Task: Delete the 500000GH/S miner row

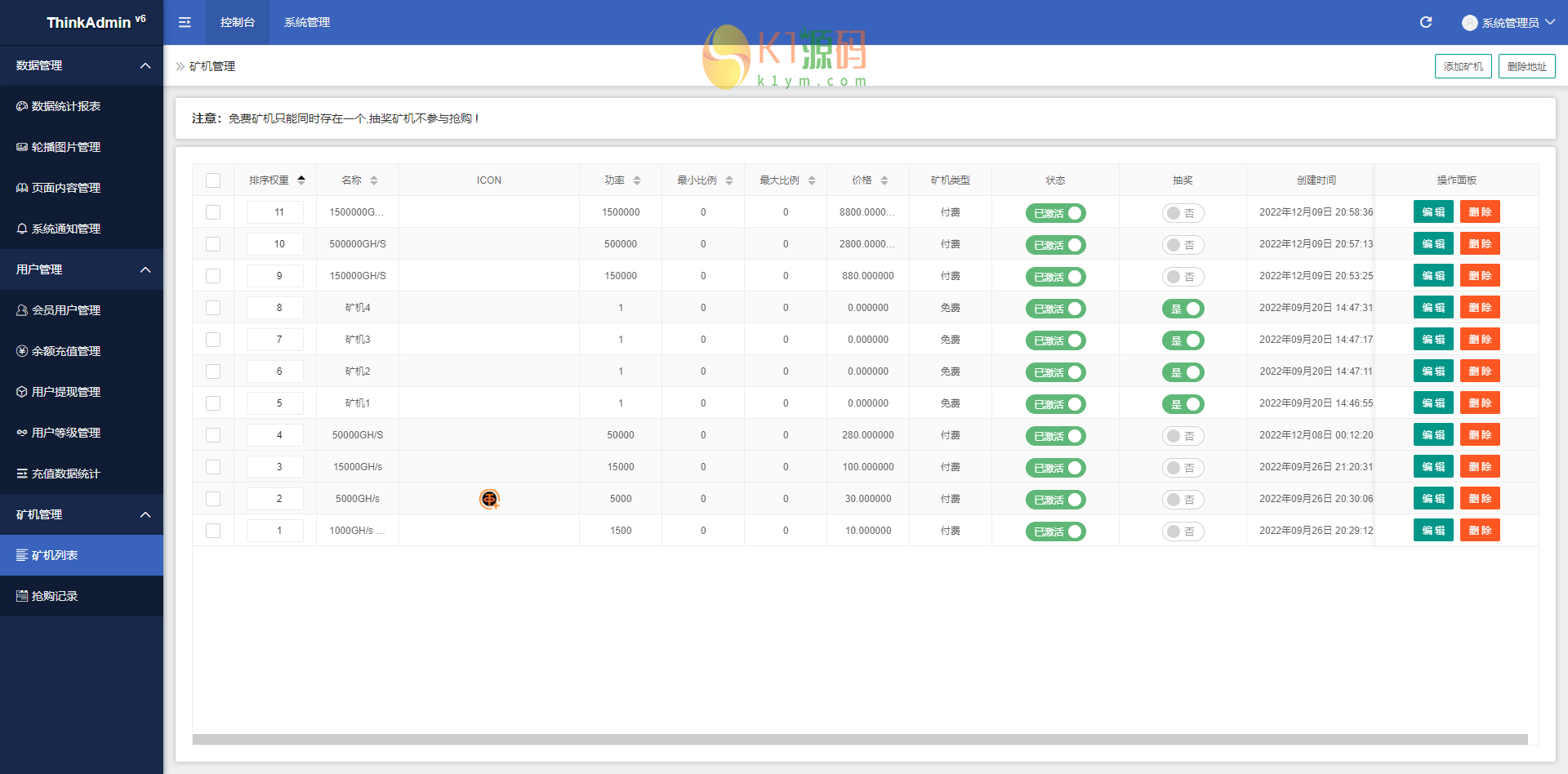Action: (1480, 244)
